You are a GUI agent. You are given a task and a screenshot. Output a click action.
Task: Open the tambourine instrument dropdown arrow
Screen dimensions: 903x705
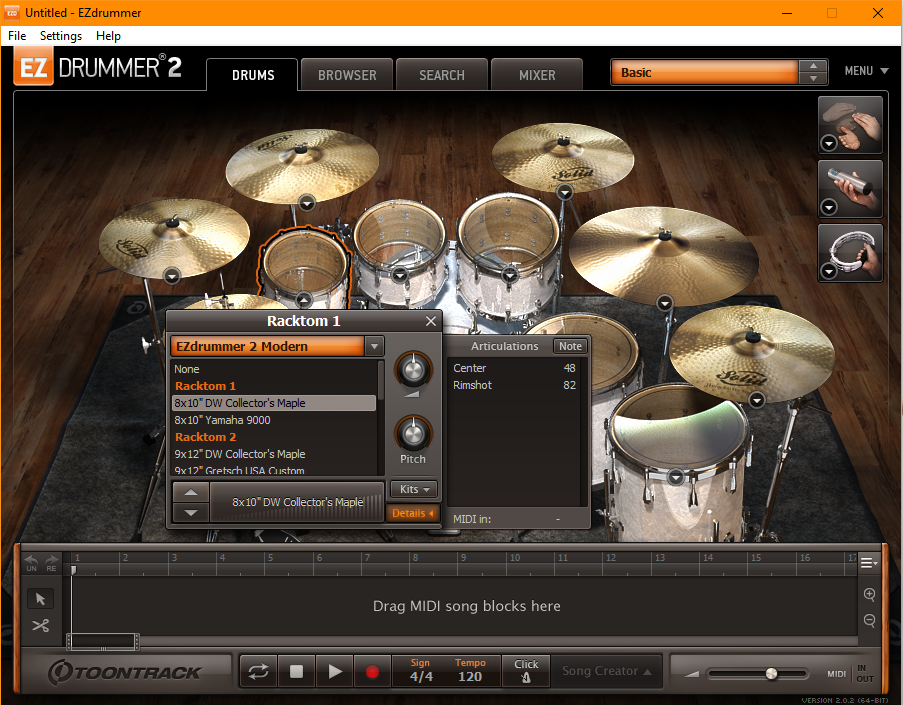(829, 271)
